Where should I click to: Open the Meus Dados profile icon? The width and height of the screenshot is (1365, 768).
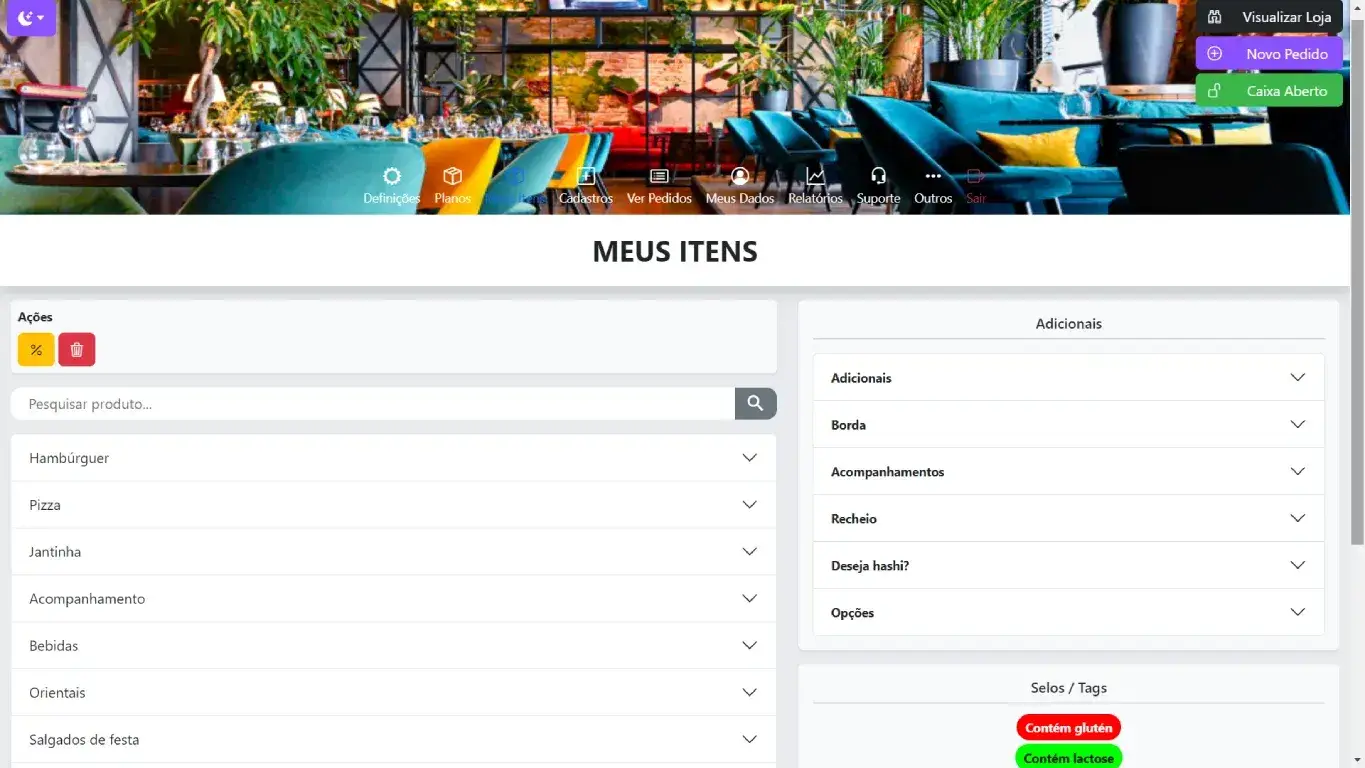[740, 177]
